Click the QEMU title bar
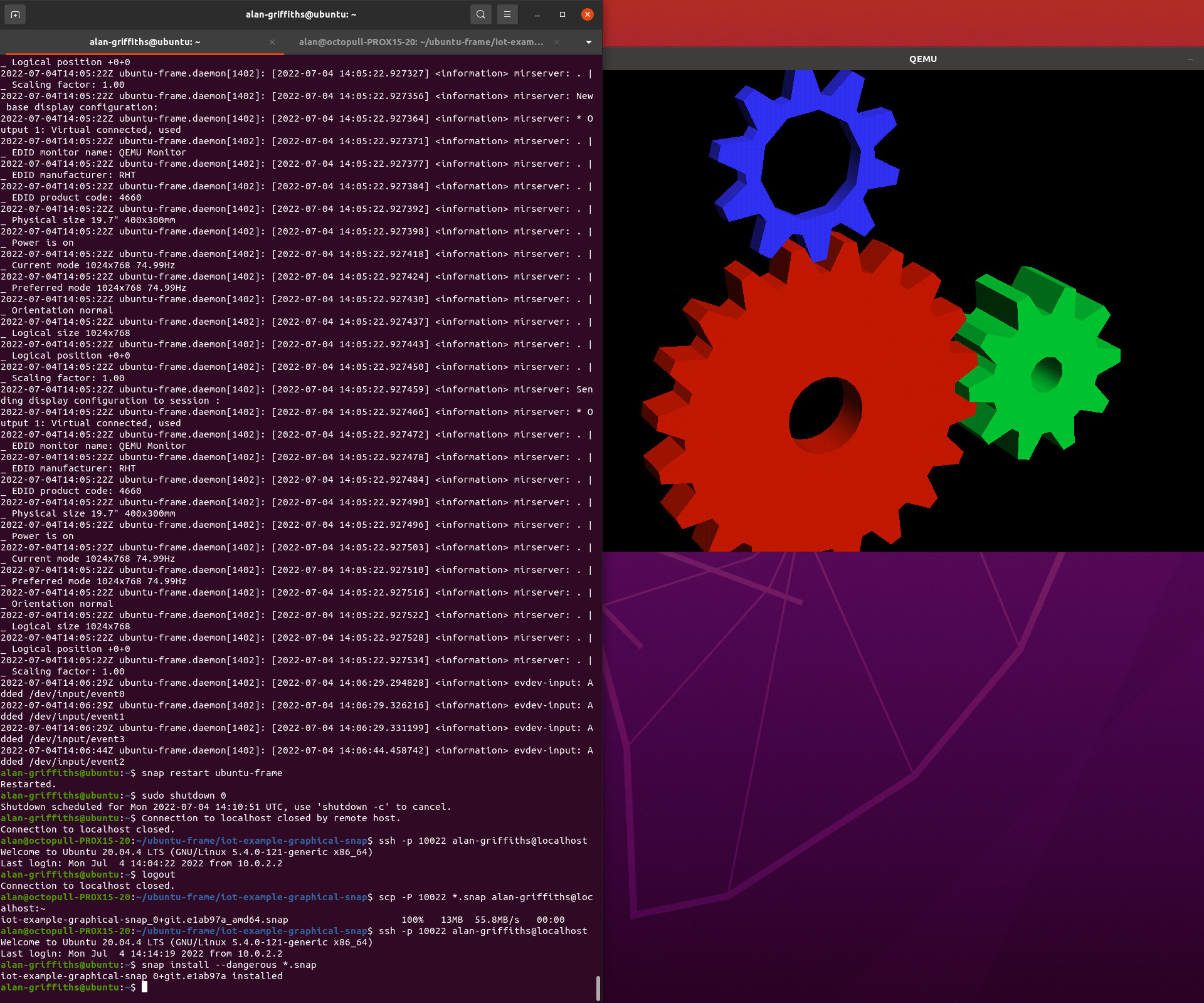The height and width of the screenshot is (1003, 1204). (x=922, y=58)
